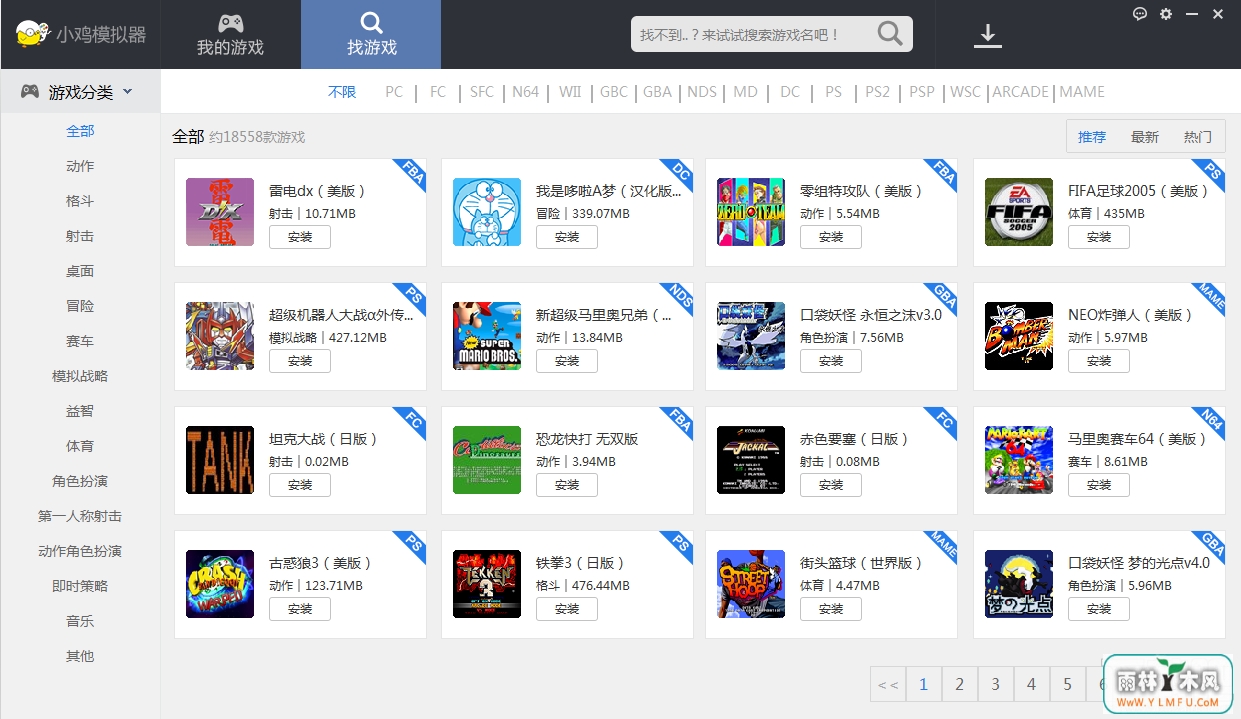This screenshot has height=719, width=1241.
Task: Select the 冒险 category in the sidebar
Action: tap(80, 306)
